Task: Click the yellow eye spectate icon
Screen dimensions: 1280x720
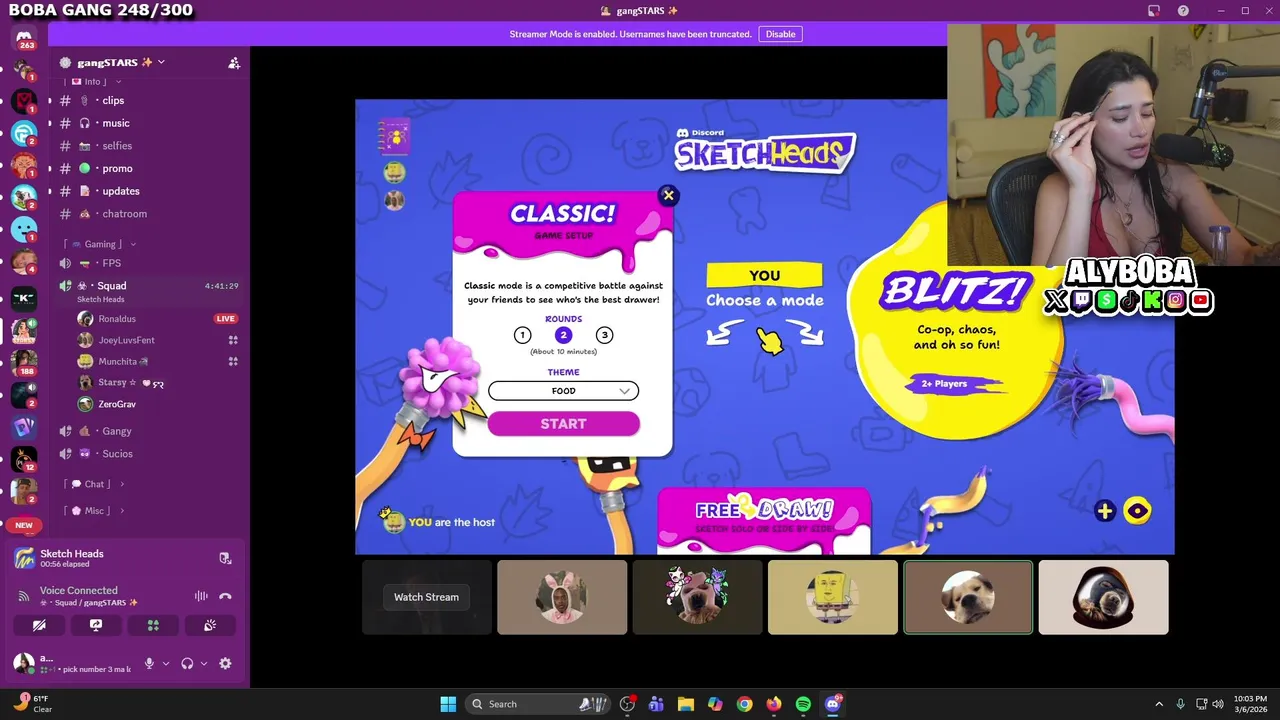Action: [1137, 511]
